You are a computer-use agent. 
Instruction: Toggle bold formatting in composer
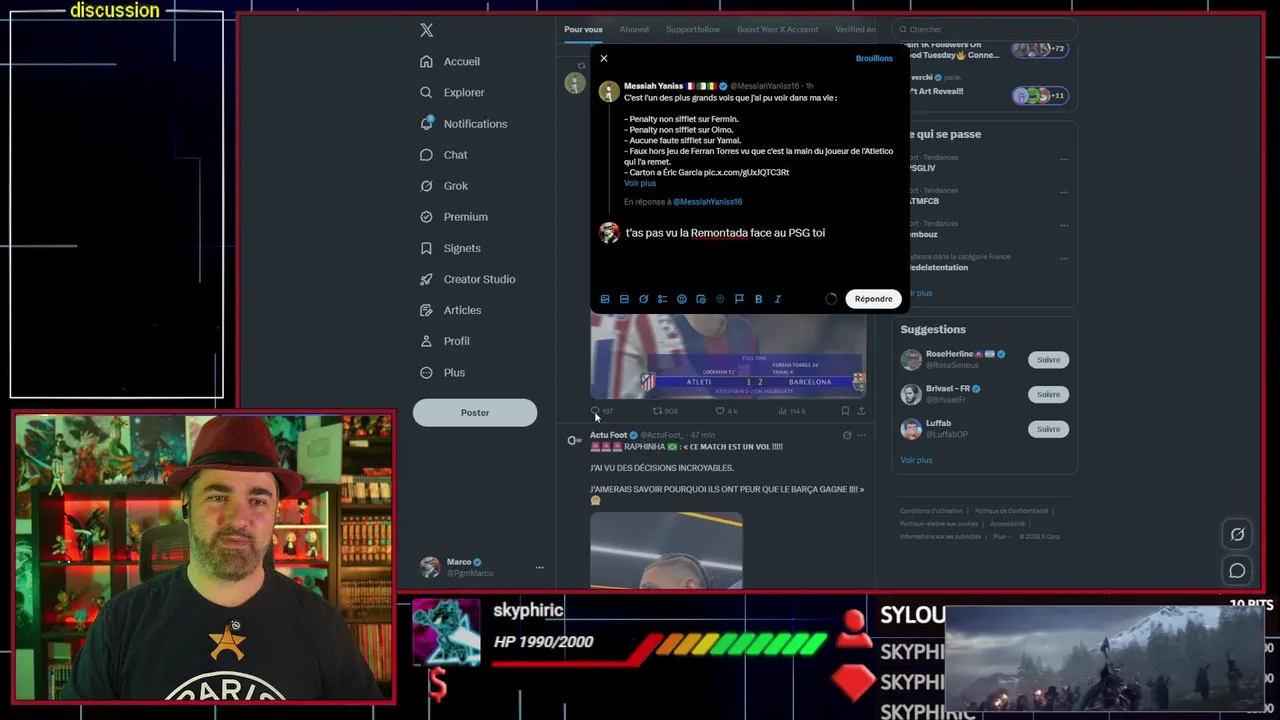coord(758,299)
